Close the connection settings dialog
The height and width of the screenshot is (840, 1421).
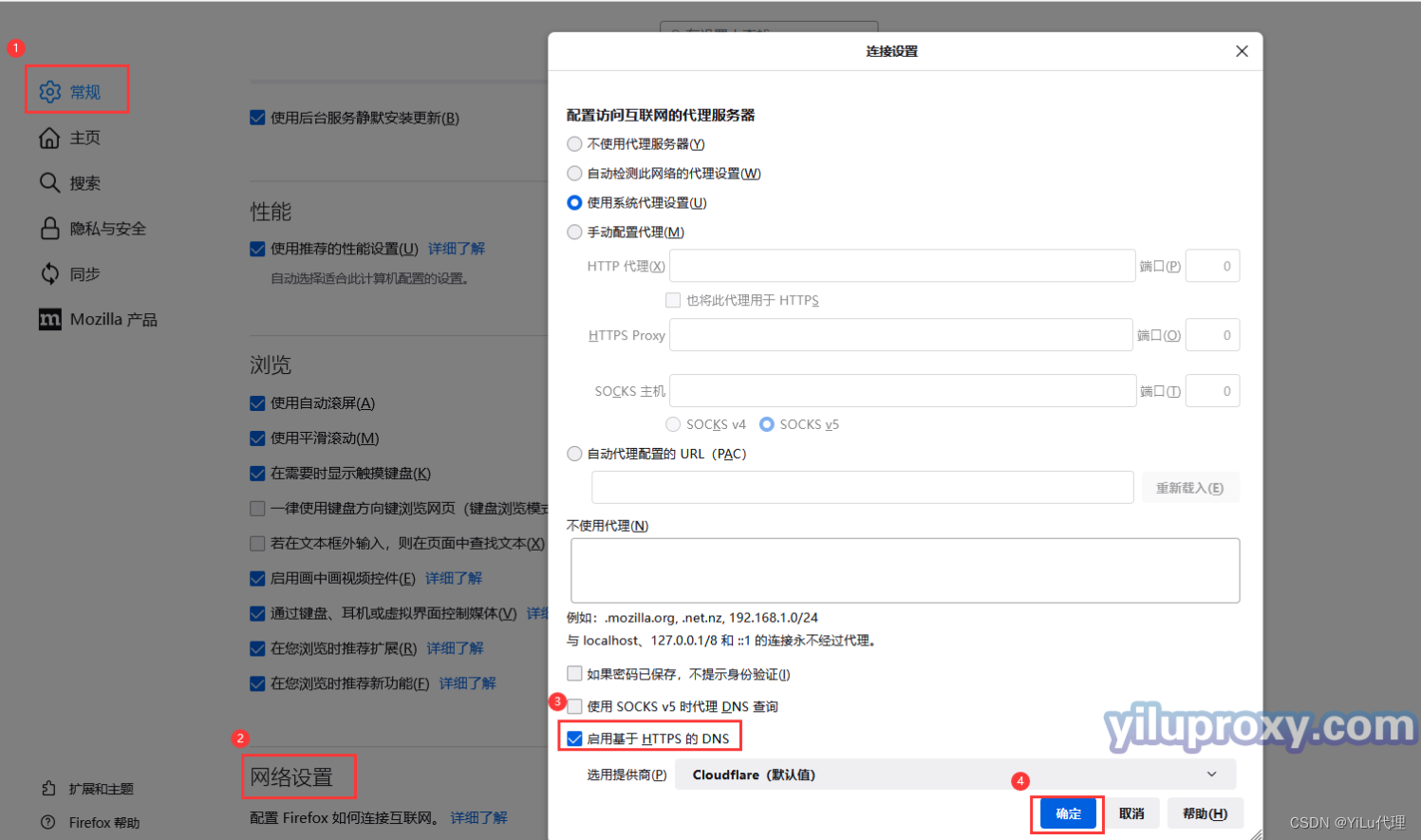tap(1242, 51)
